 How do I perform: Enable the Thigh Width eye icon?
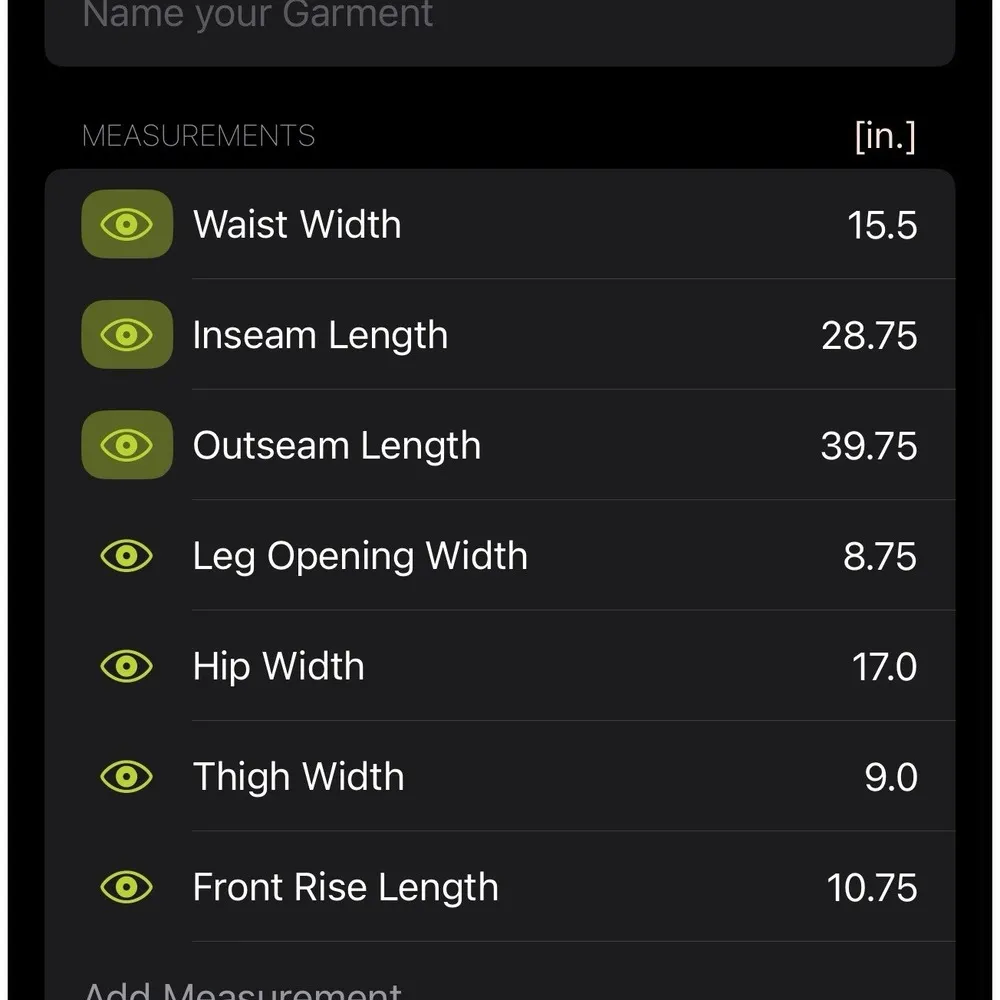point(127,776)
